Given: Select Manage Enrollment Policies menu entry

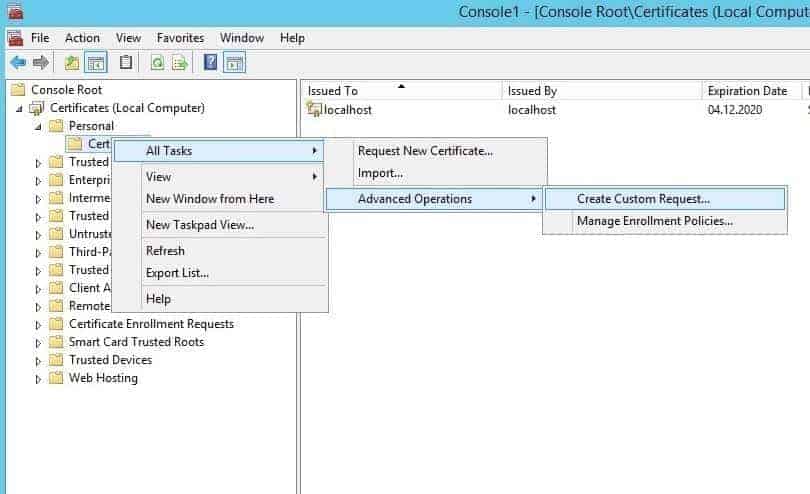Looking at the screenshot, I should pyautogui.click(x=654, y=221).
